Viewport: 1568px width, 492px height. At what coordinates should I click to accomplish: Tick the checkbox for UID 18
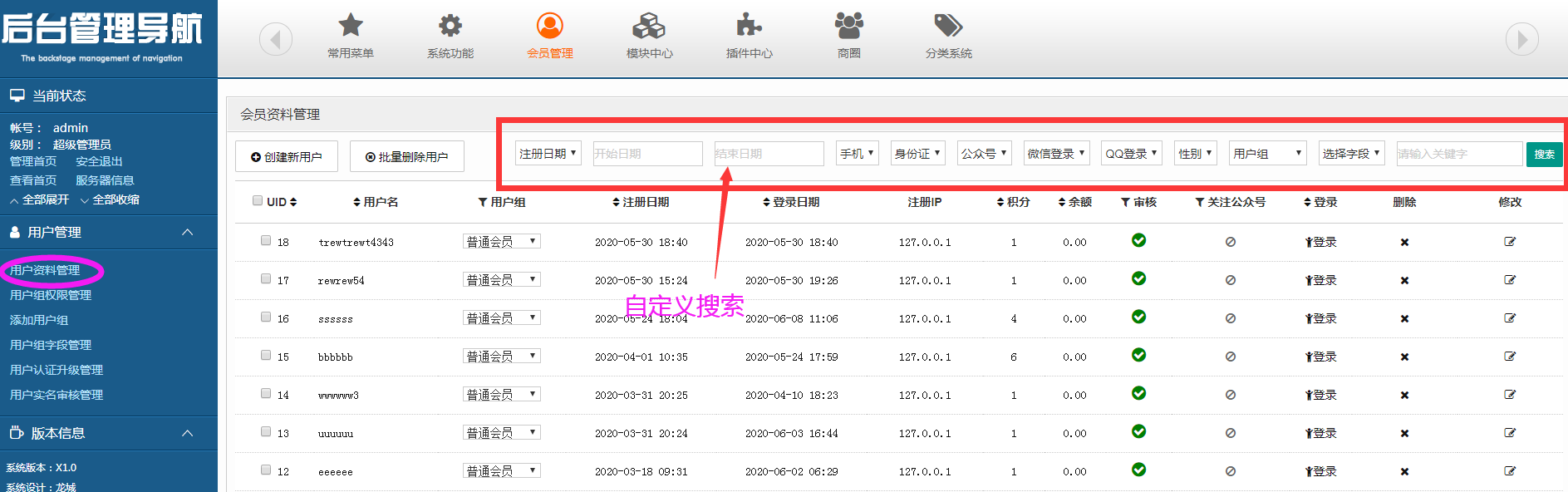click(266, 241)
